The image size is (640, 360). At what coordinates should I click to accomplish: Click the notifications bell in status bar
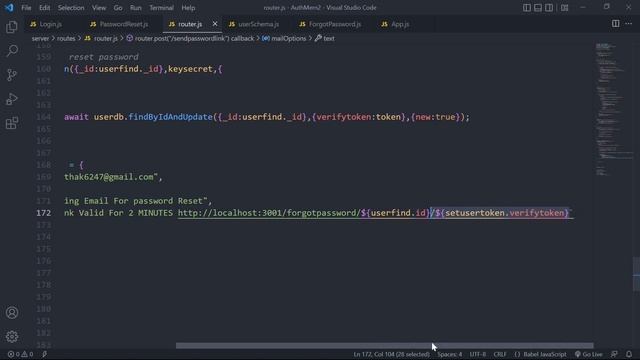pyautogui.click(x=629, y=354)
